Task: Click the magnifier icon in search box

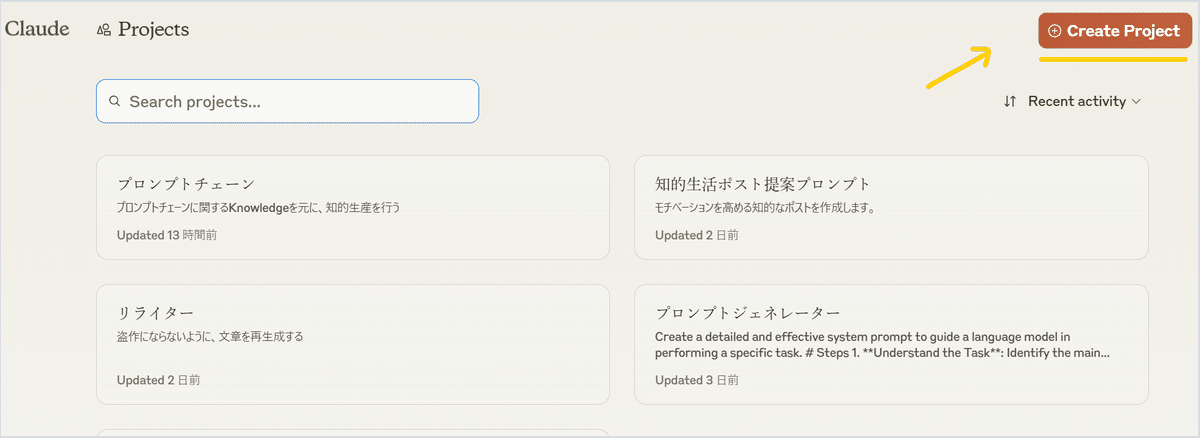Action: pyautogui.click(x=115, y=102)
